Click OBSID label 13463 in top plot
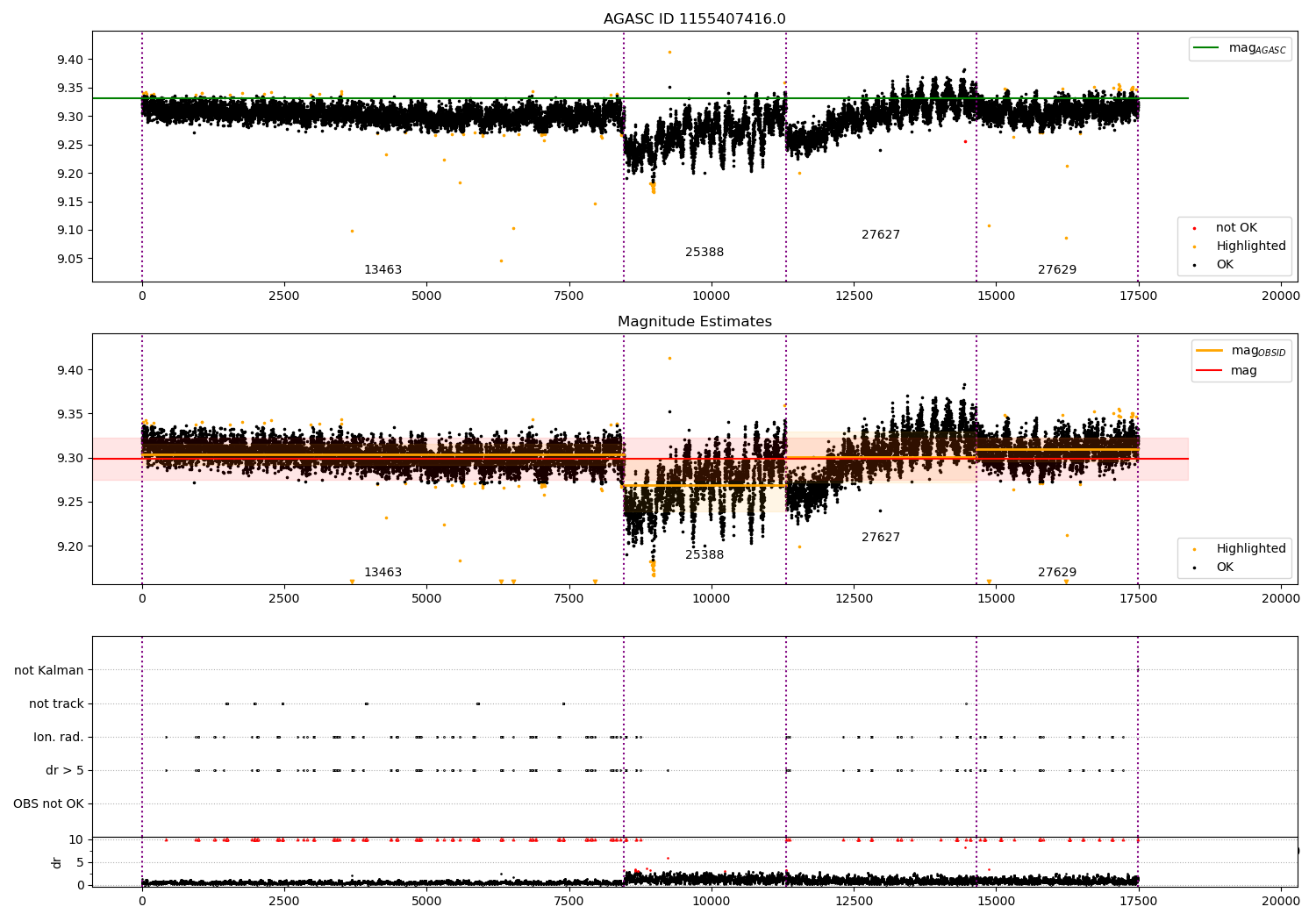This screenshot has width=1316, height=921. [x=383, y=270]
